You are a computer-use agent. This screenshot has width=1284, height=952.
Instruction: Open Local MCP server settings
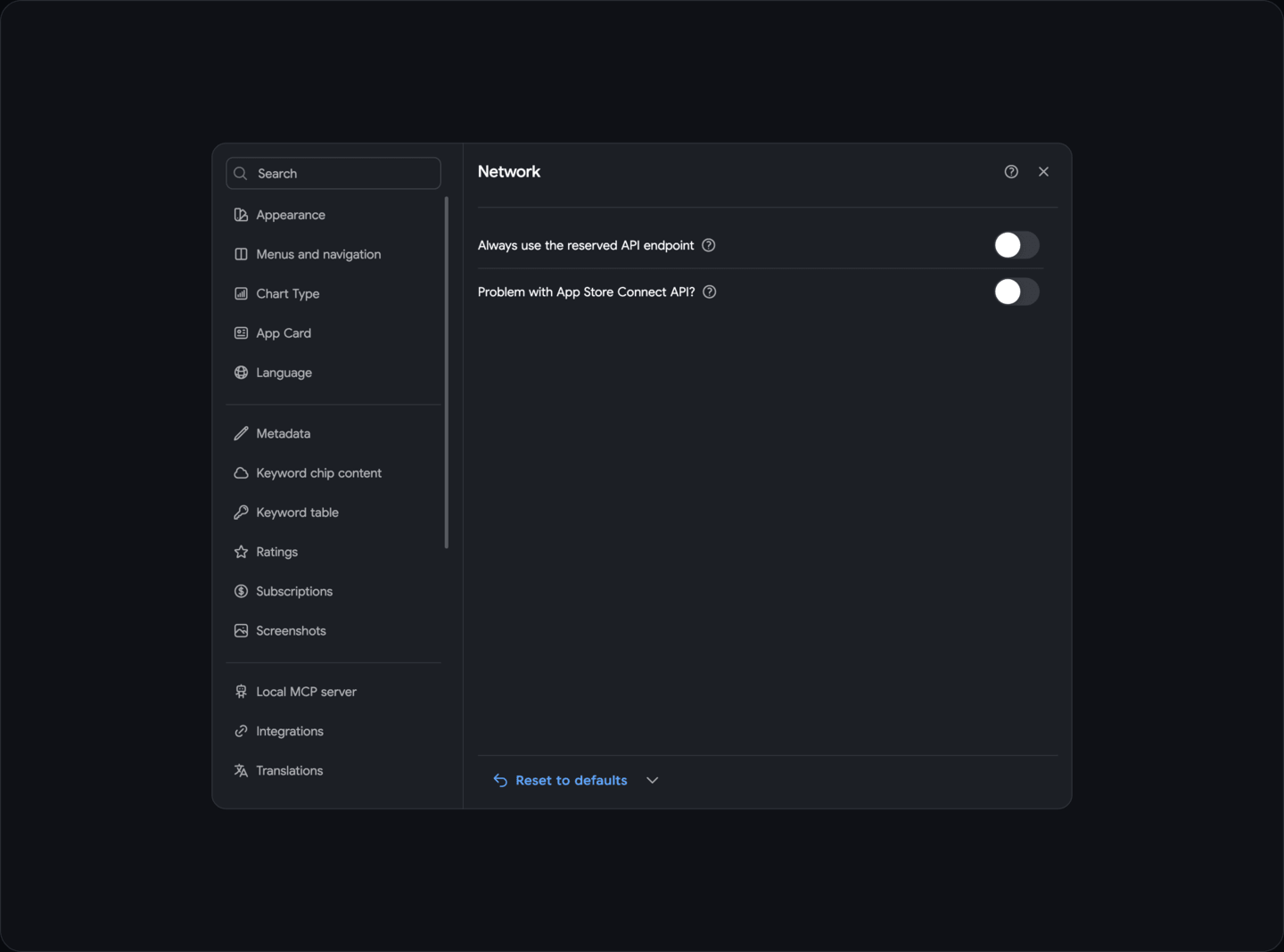click(333, 692)
